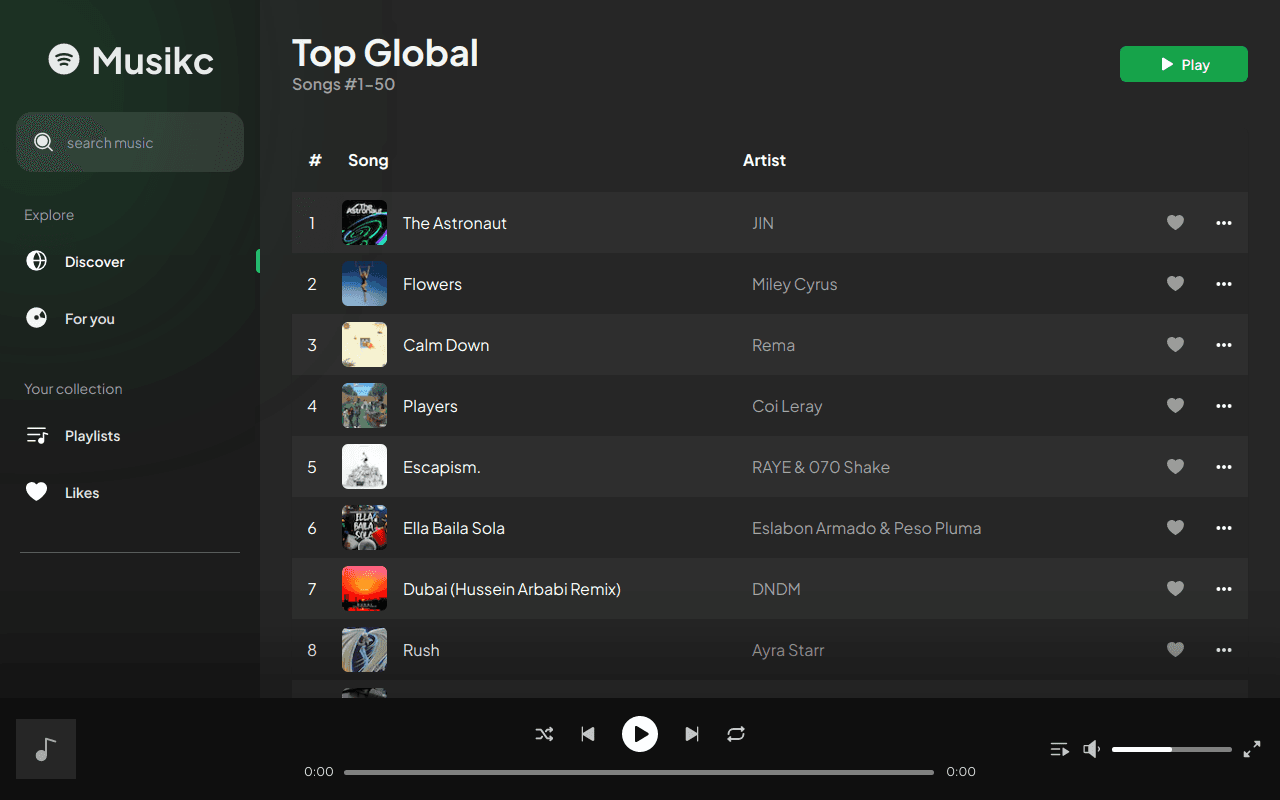
Task: Select the song title Players
Action: tap(430, 406)
